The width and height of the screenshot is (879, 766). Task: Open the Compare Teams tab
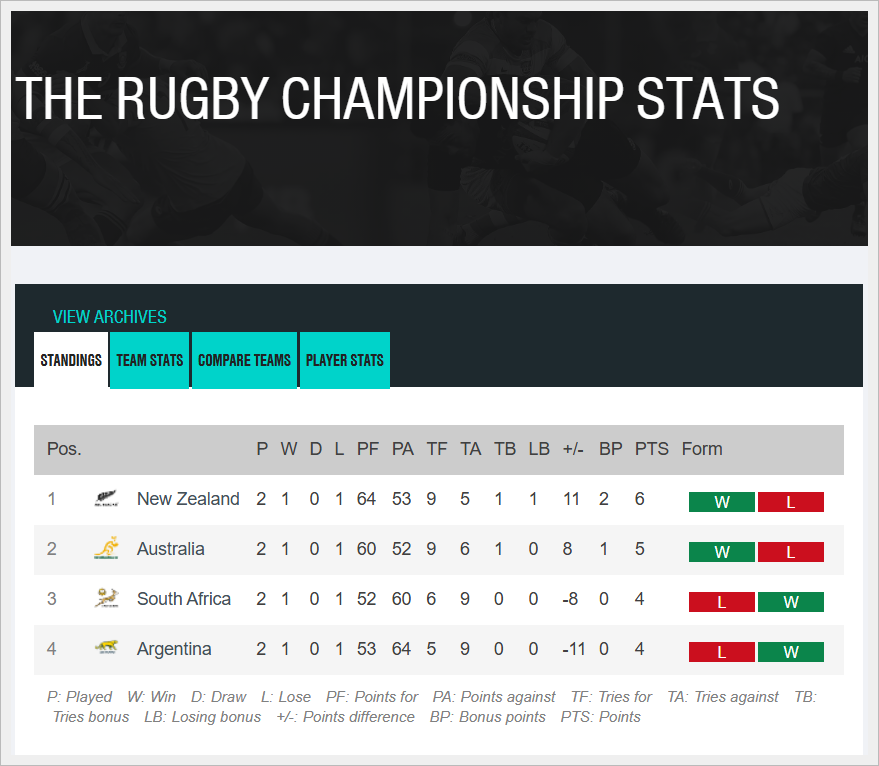(244, 360)
